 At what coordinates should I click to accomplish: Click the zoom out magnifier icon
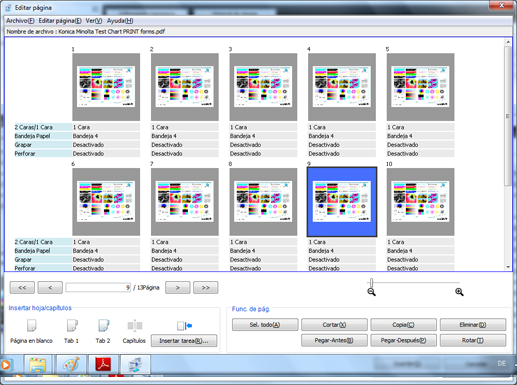pos(371,292)
